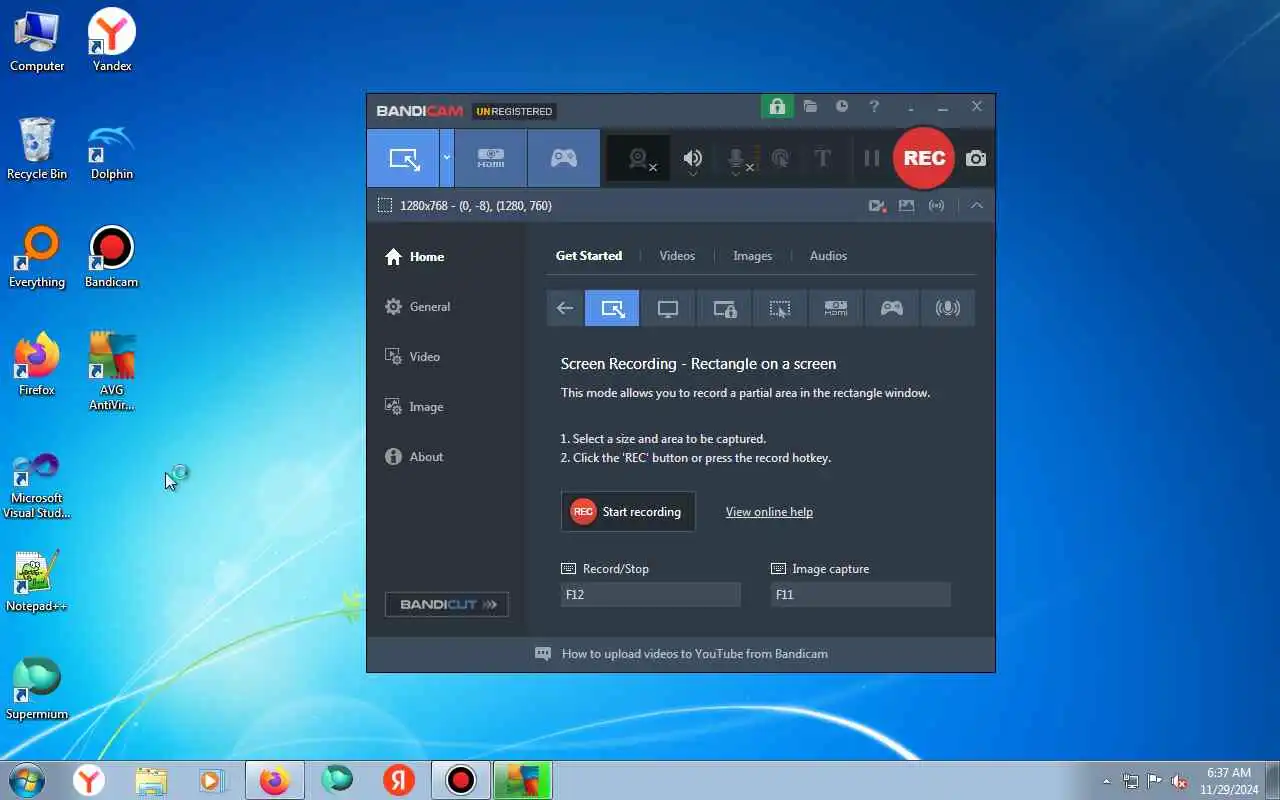
Task: Open the help question mark icon
Action: pyautogui.click(x=874, y=106)
